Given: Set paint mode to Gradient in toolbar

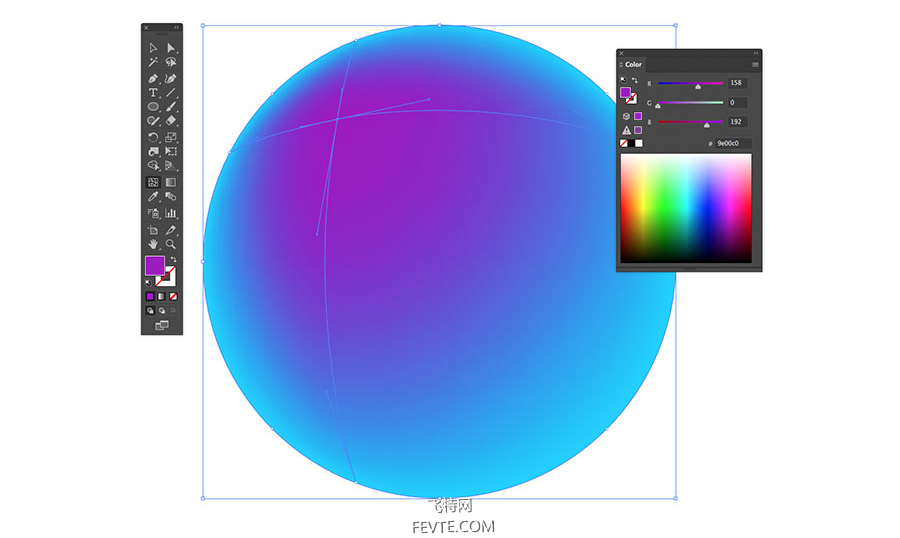Looking at the screenshot, I should 161,296.
